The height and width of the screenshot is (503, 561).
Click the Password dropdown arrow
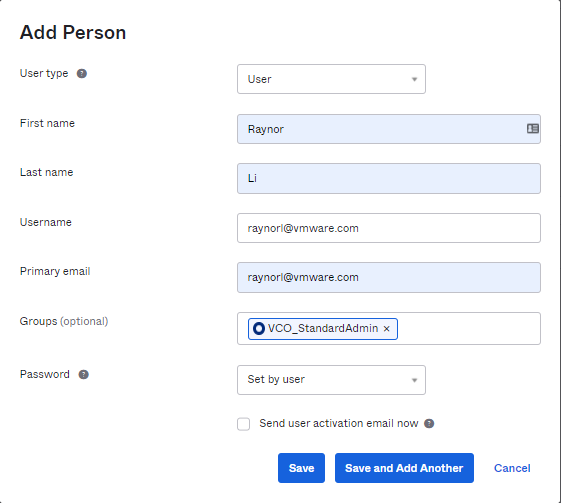(414, 380)
